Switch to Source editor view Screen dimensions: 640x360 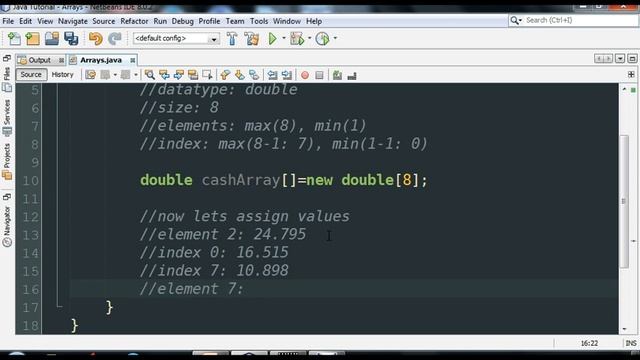[x=31, y=75]
